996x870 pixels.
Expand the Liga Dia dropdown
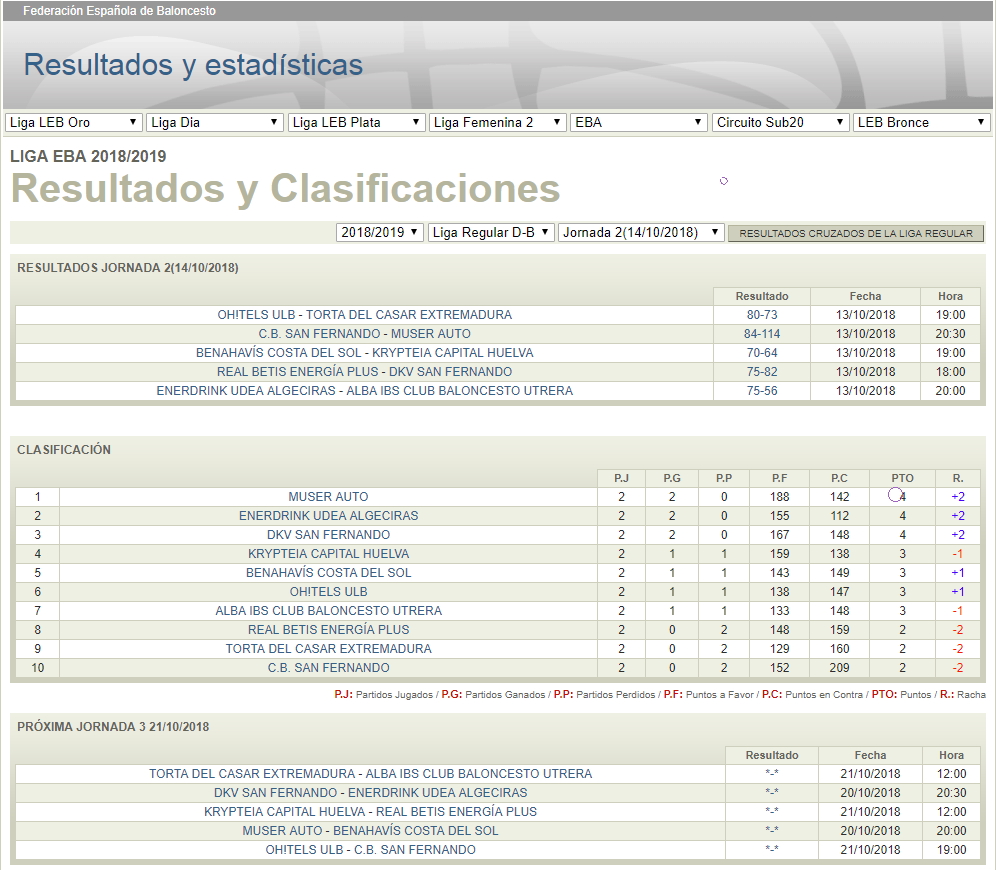[x=215, y=122]
